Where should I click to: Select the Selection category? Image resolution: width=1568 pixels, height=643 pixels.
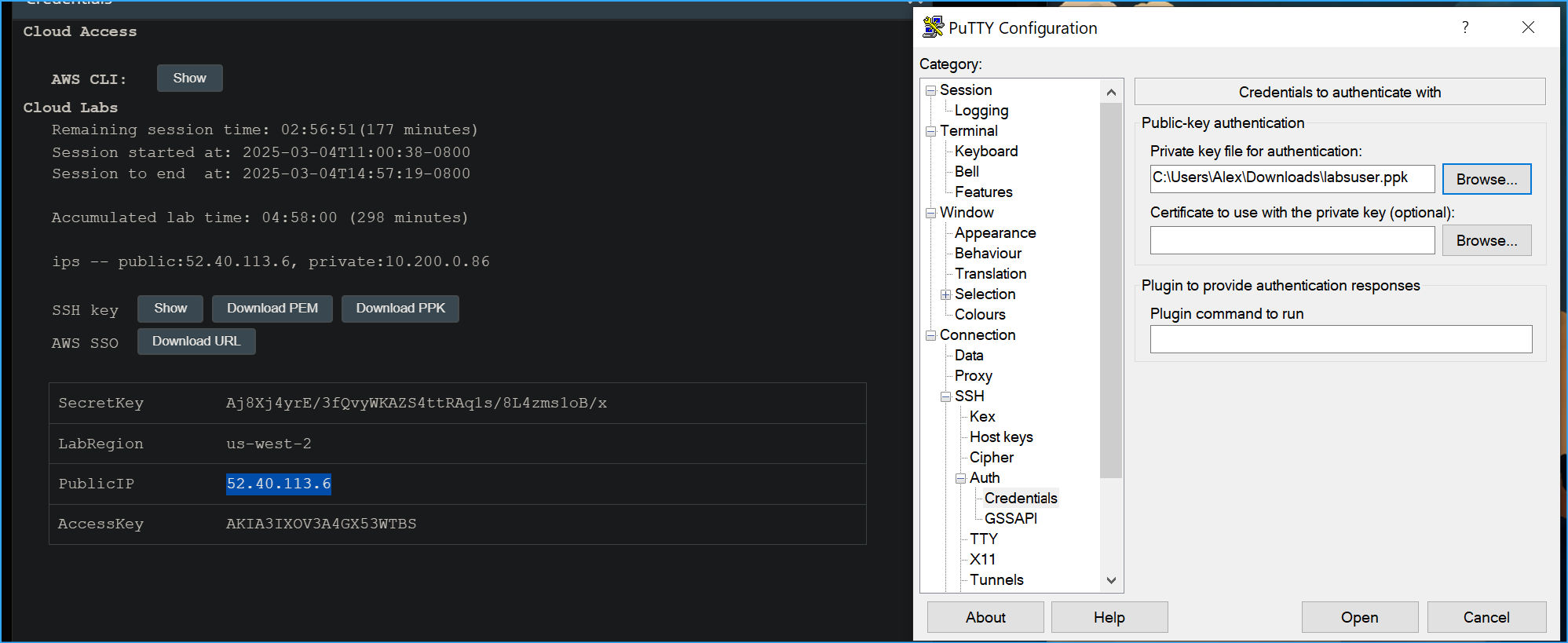click(985, 294)
